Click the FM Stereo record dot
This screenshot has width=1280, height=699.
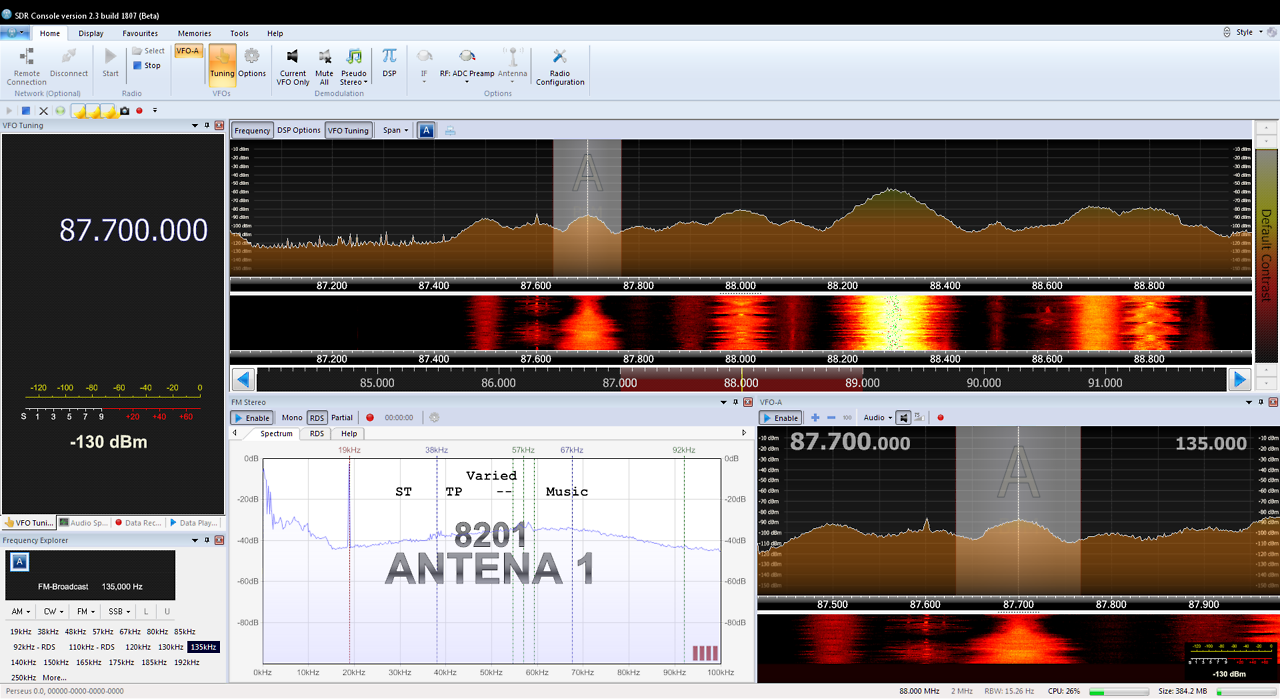[x=370, y=418]
